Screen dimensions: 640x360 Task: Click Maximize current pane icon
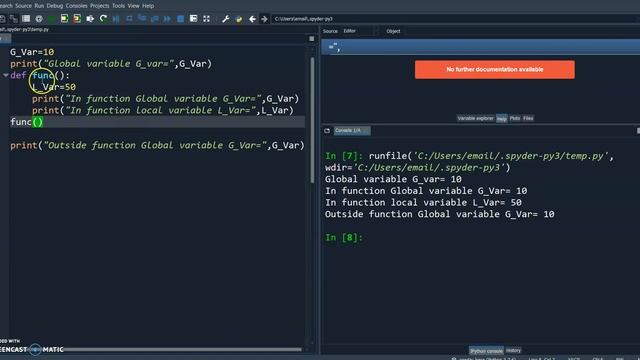coord(193,19)
